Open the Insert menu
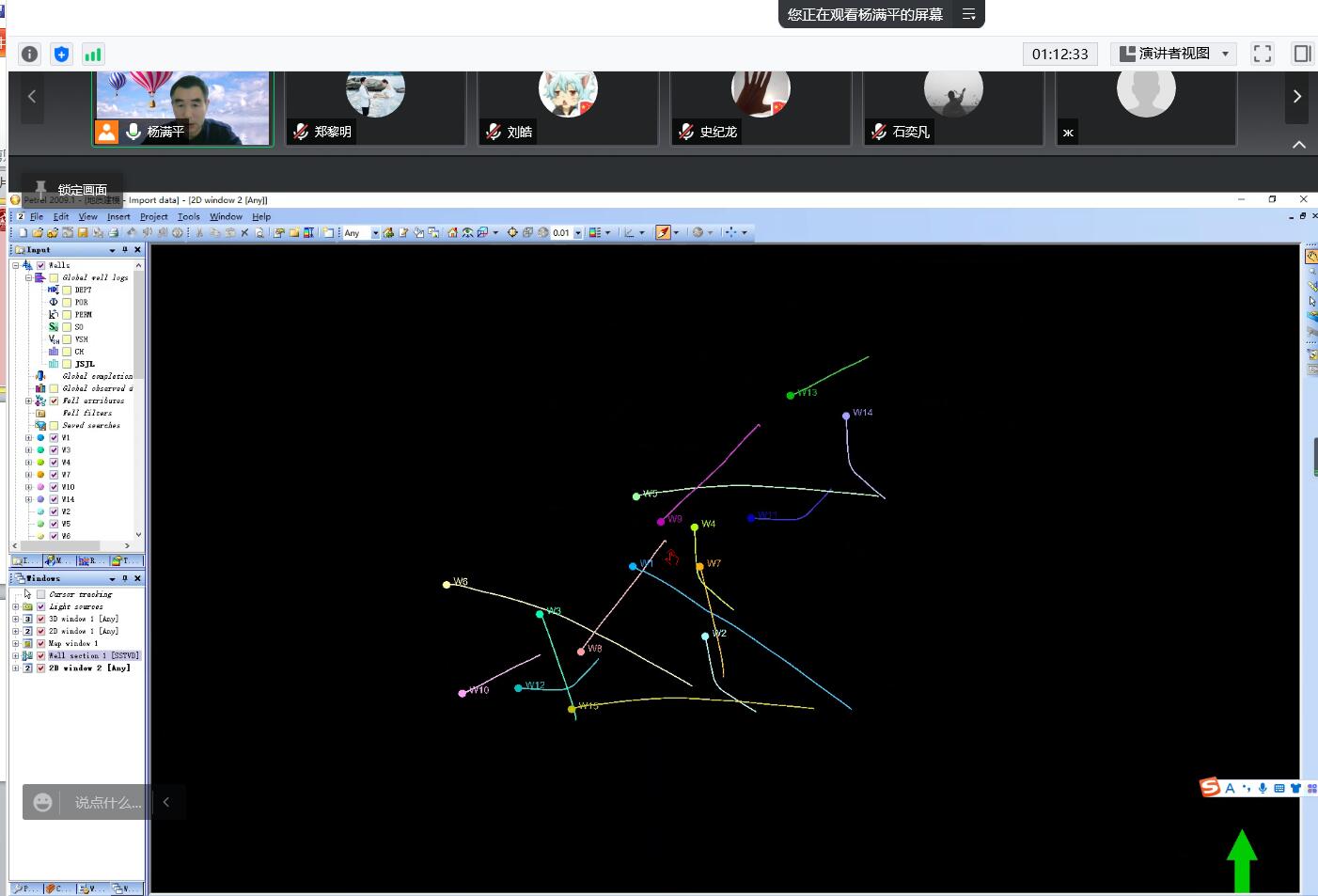This screenshot has height=896, width=1318. 118,216
